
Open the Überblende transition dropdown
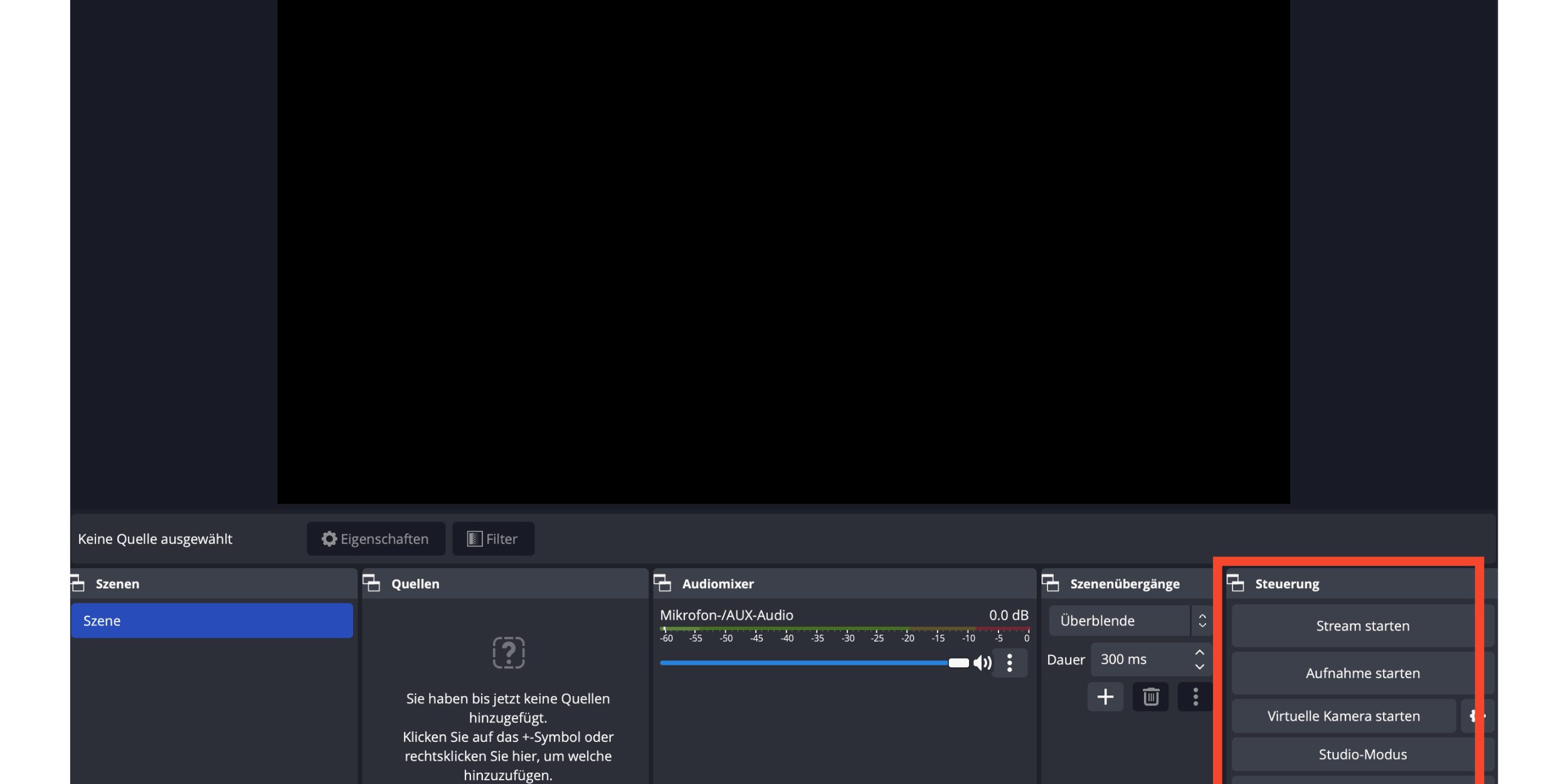[x=1130, y=621]
